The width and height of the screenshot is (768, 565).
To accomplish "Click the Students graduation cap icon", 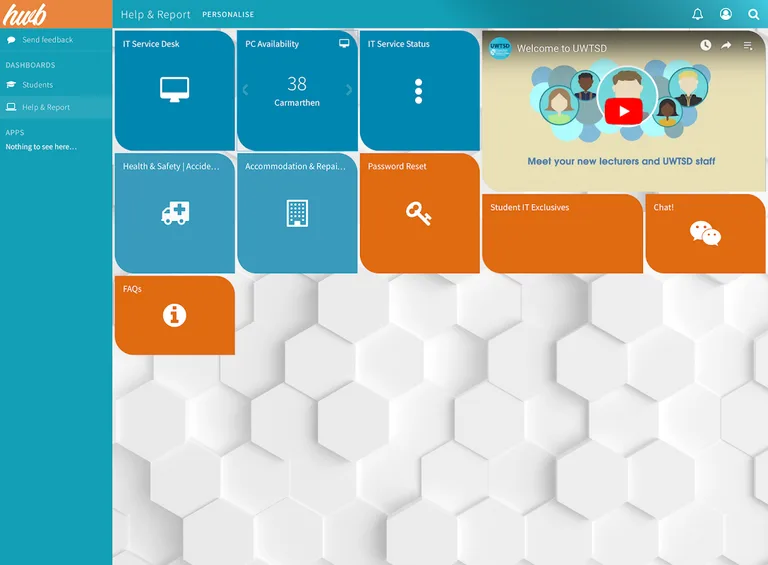I will [x=11, y=85].
